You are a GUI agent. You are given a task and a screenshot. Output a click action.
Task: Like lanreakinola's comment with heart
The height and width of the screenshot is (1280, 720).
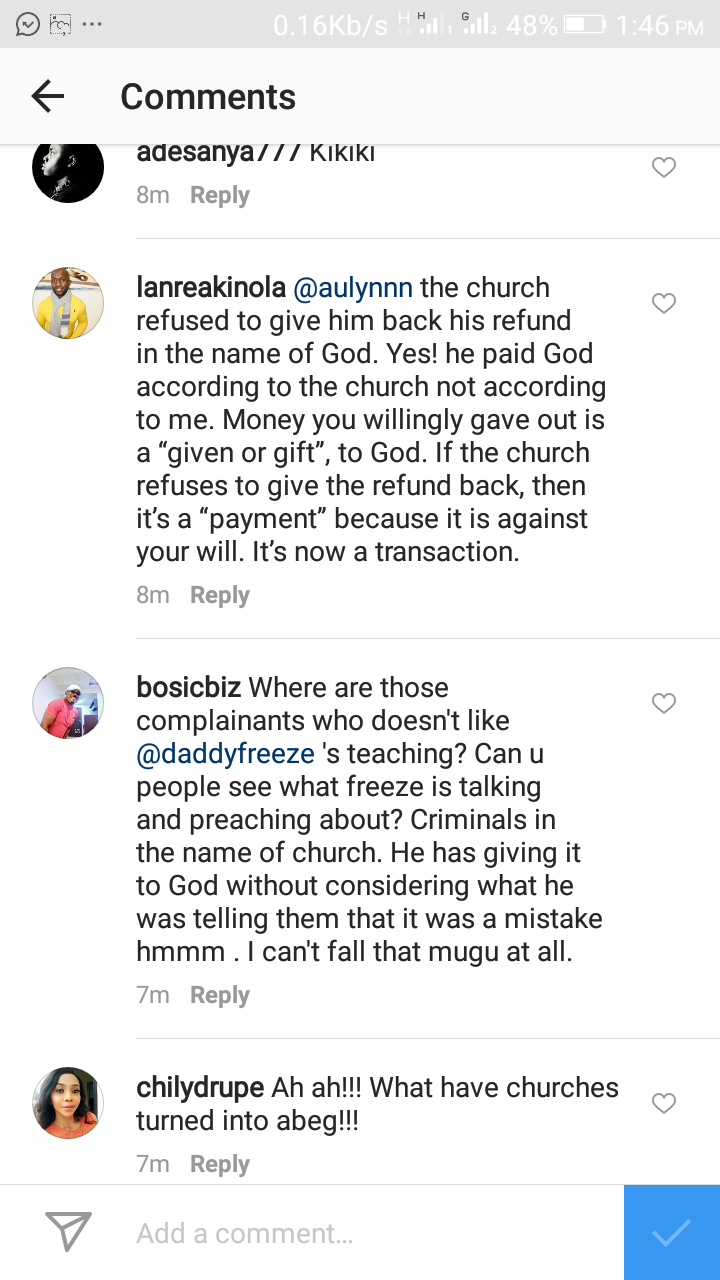(x=664, y=303)
